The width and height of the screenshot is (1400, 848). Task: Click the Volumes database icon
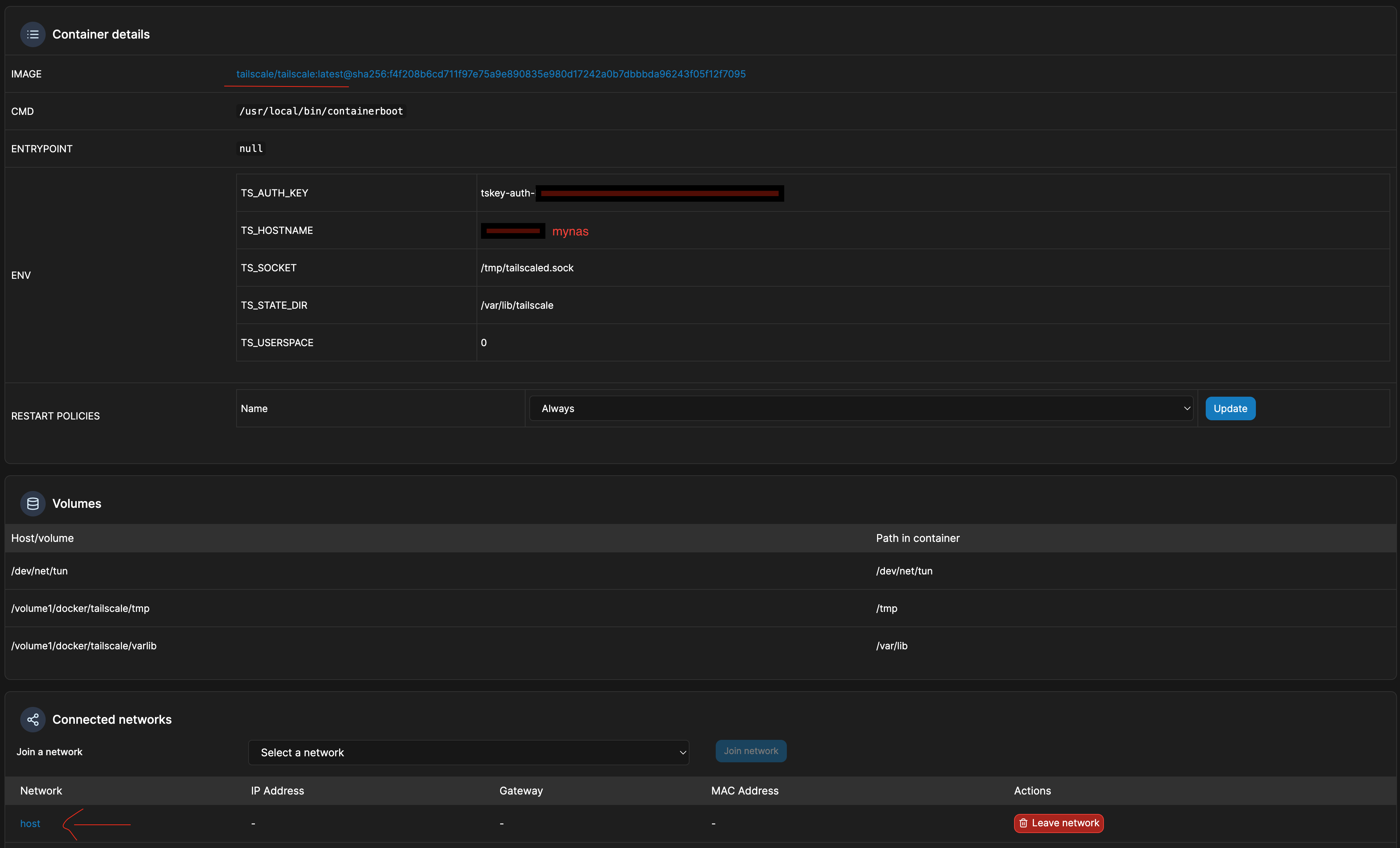[x=33, y=503]
